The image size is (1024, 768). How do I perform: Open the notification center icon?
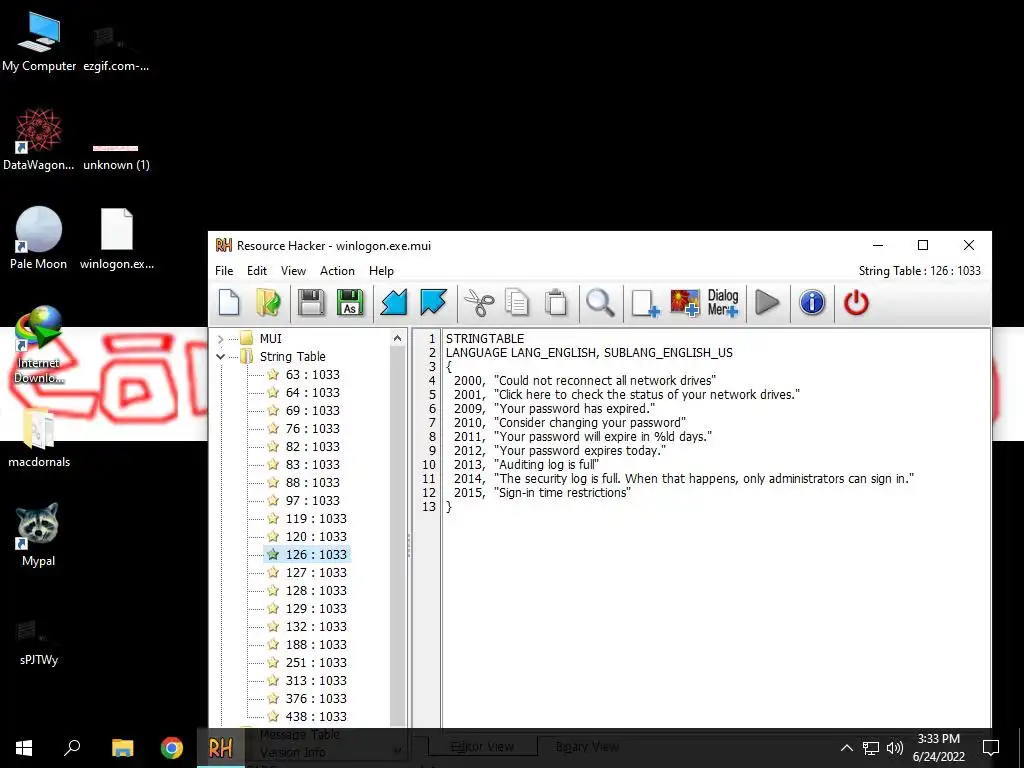991,748
